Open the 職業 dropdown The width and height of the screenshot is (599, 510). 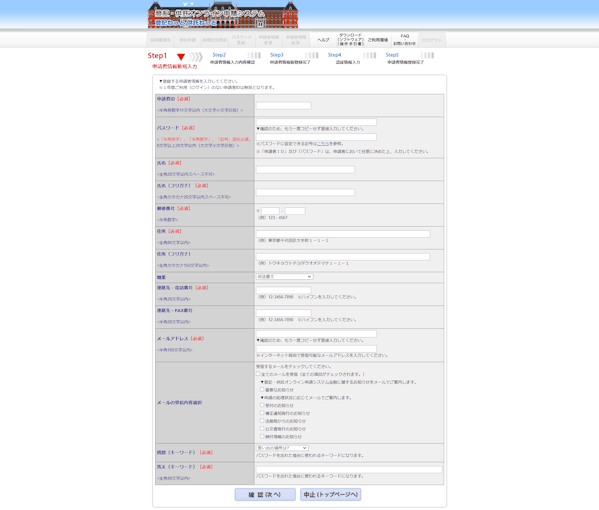(285, 277)
